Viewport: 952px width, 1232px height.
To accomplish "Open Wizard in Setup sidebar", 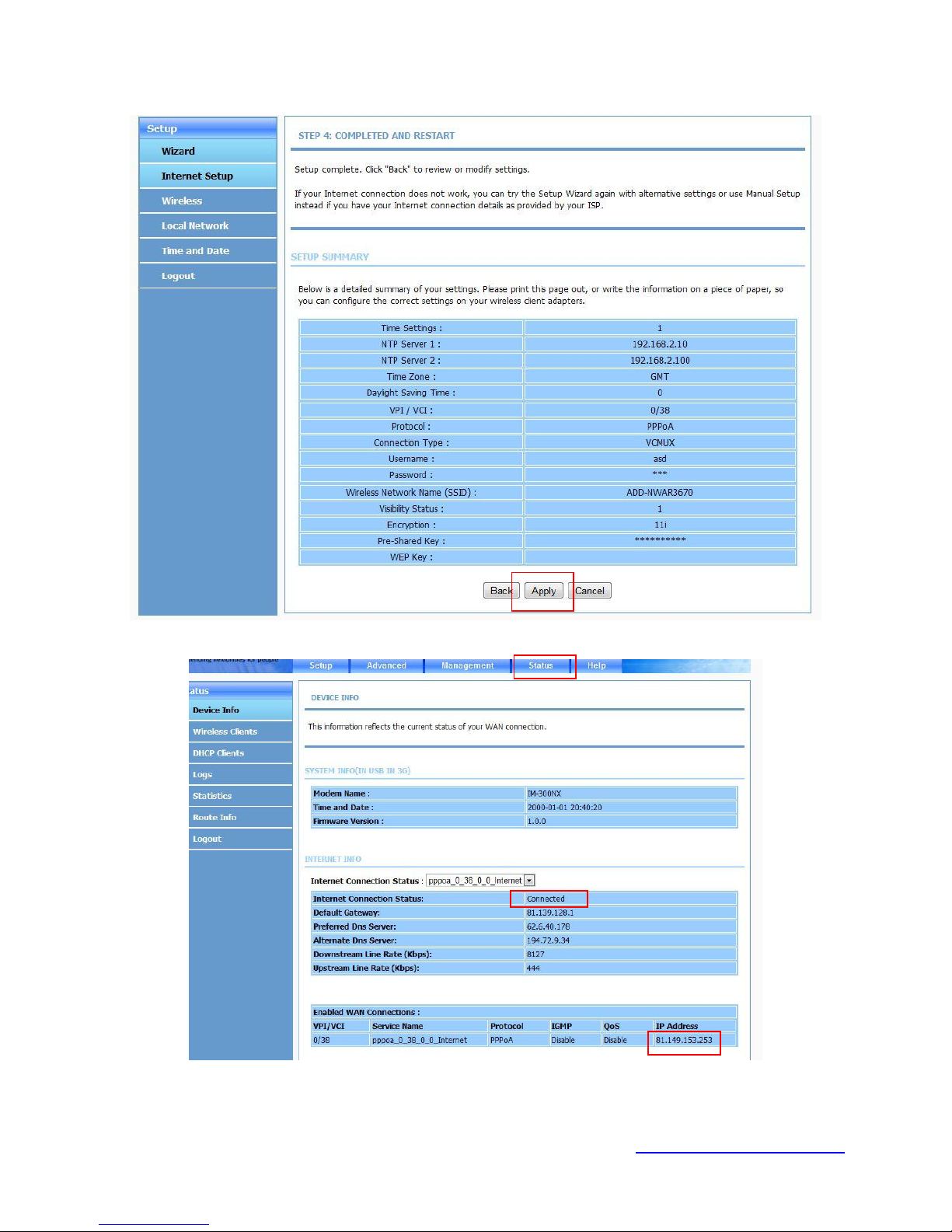I will point(178,151).
